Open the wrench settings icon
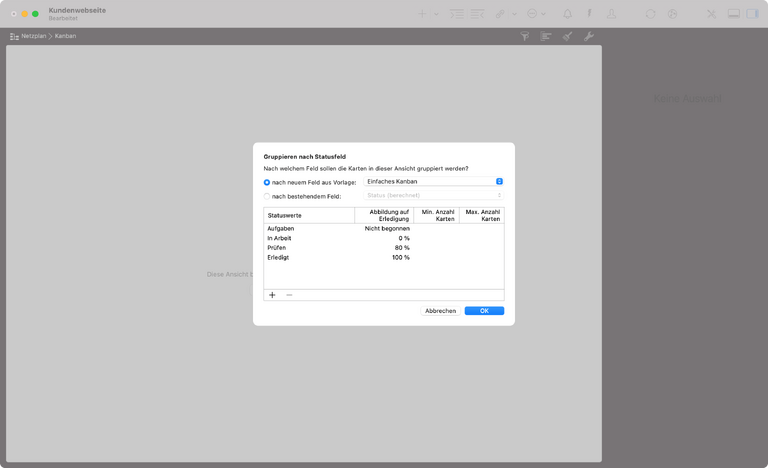 588,36
